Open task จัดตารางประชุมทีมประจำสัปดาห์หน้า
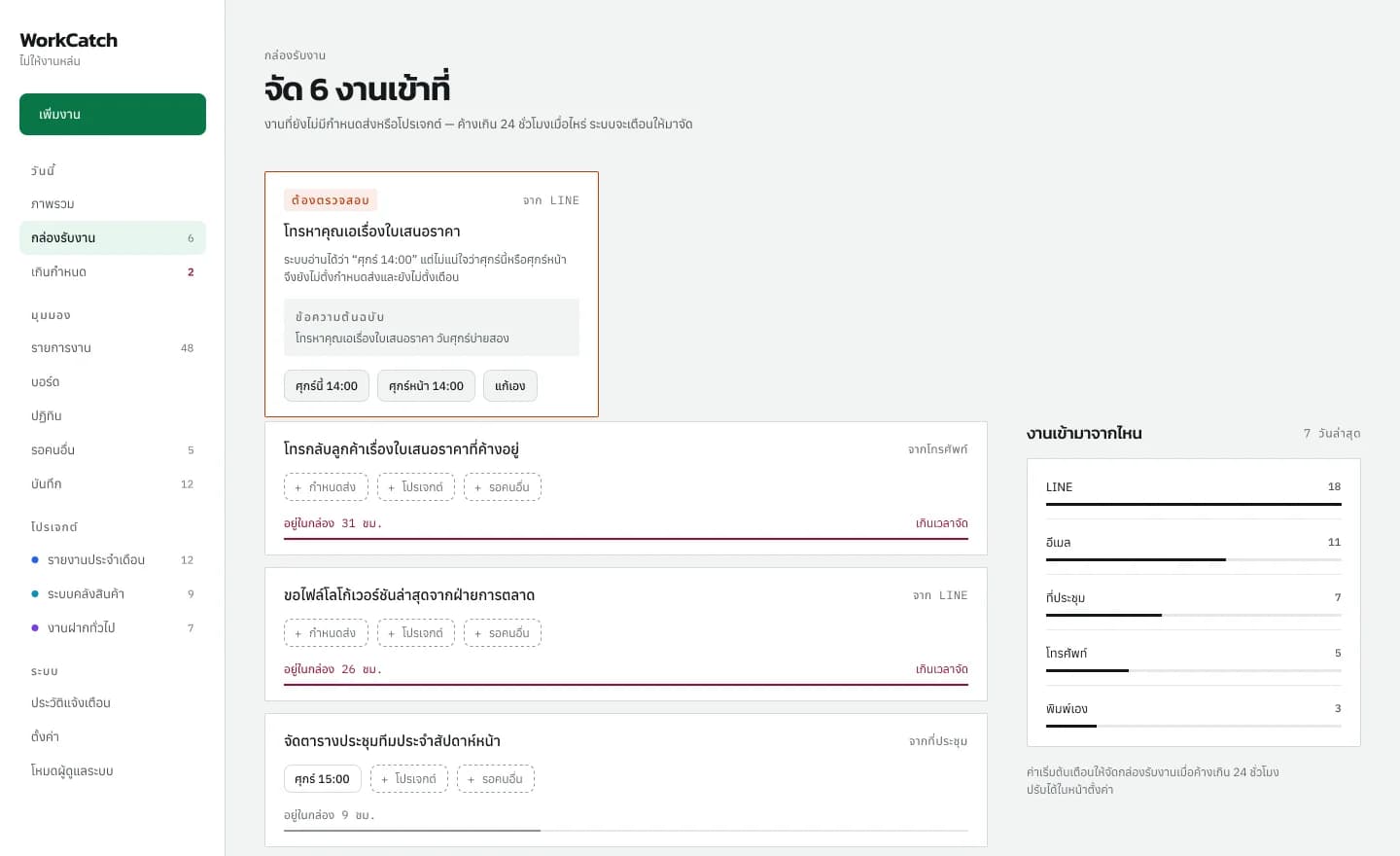1400x856 pixels. (392, 741)
